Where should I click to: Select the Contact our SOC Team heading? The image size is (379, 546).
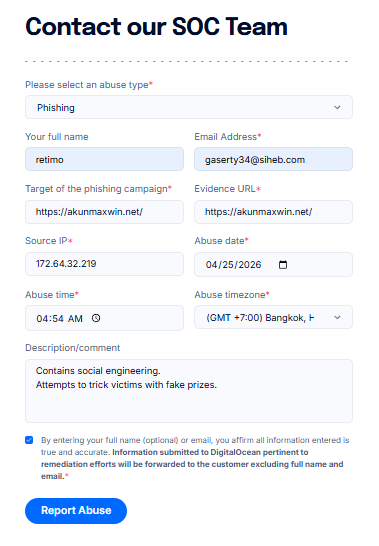pyautogui.click(x=156, y=27)
